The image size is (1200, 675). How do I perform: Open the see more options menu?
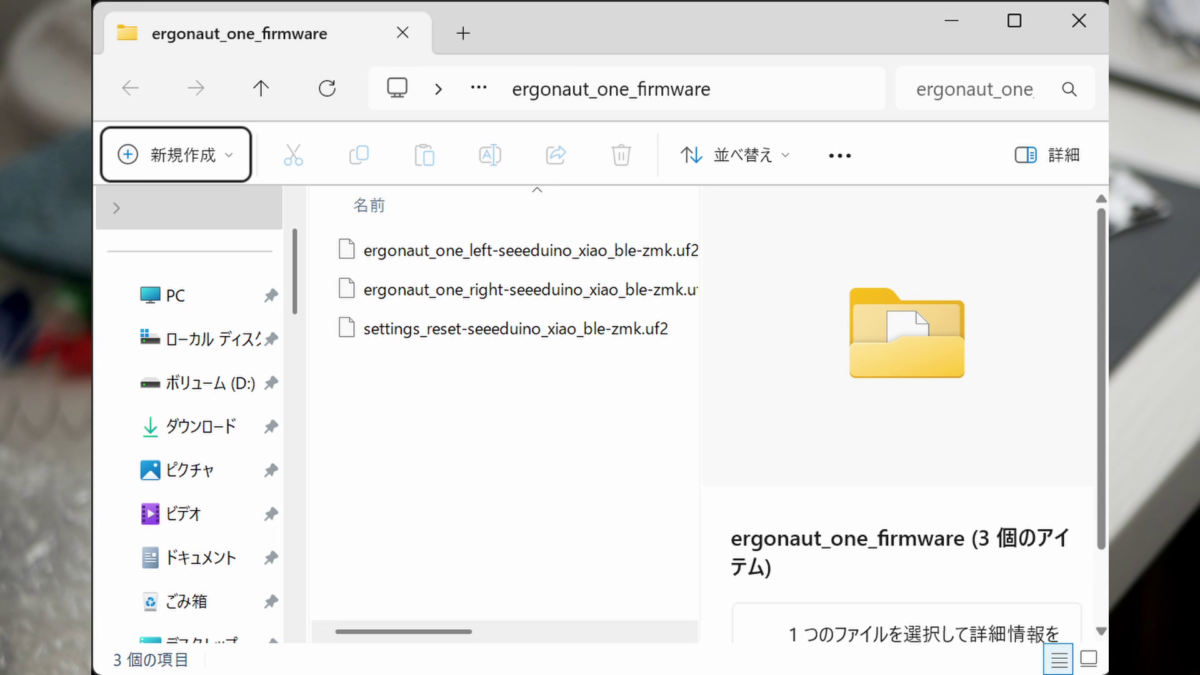pyautogui.click(x=840, y=155)
